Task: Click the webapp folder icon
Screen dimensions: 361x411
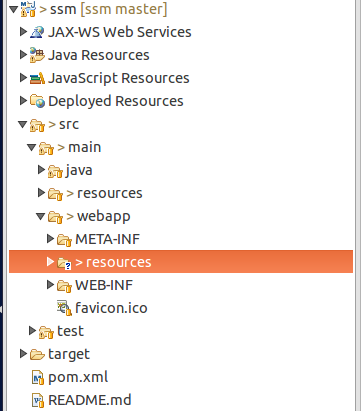Action: (x=55, y=217)
